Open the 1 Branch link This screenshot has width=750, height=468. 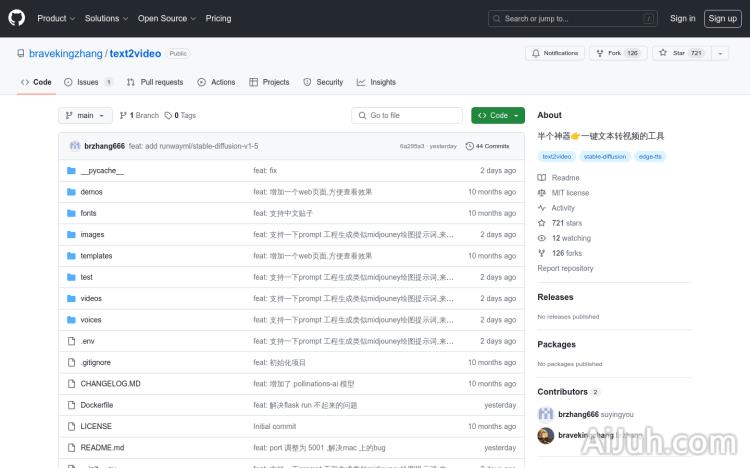point(139,116)
